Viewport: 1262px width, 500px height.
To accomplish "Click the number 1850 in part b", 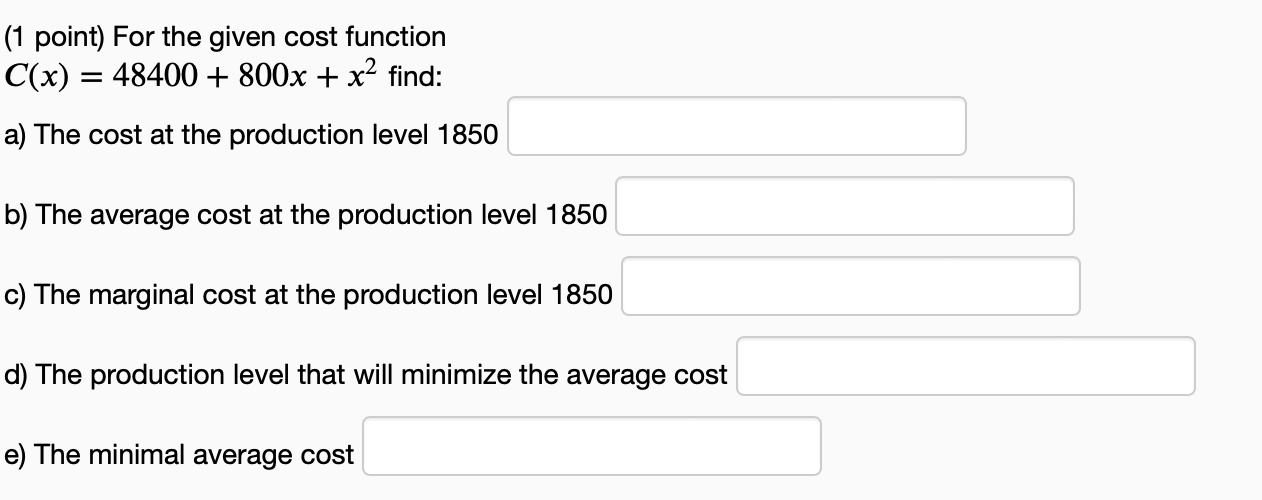I will [577, 216].
